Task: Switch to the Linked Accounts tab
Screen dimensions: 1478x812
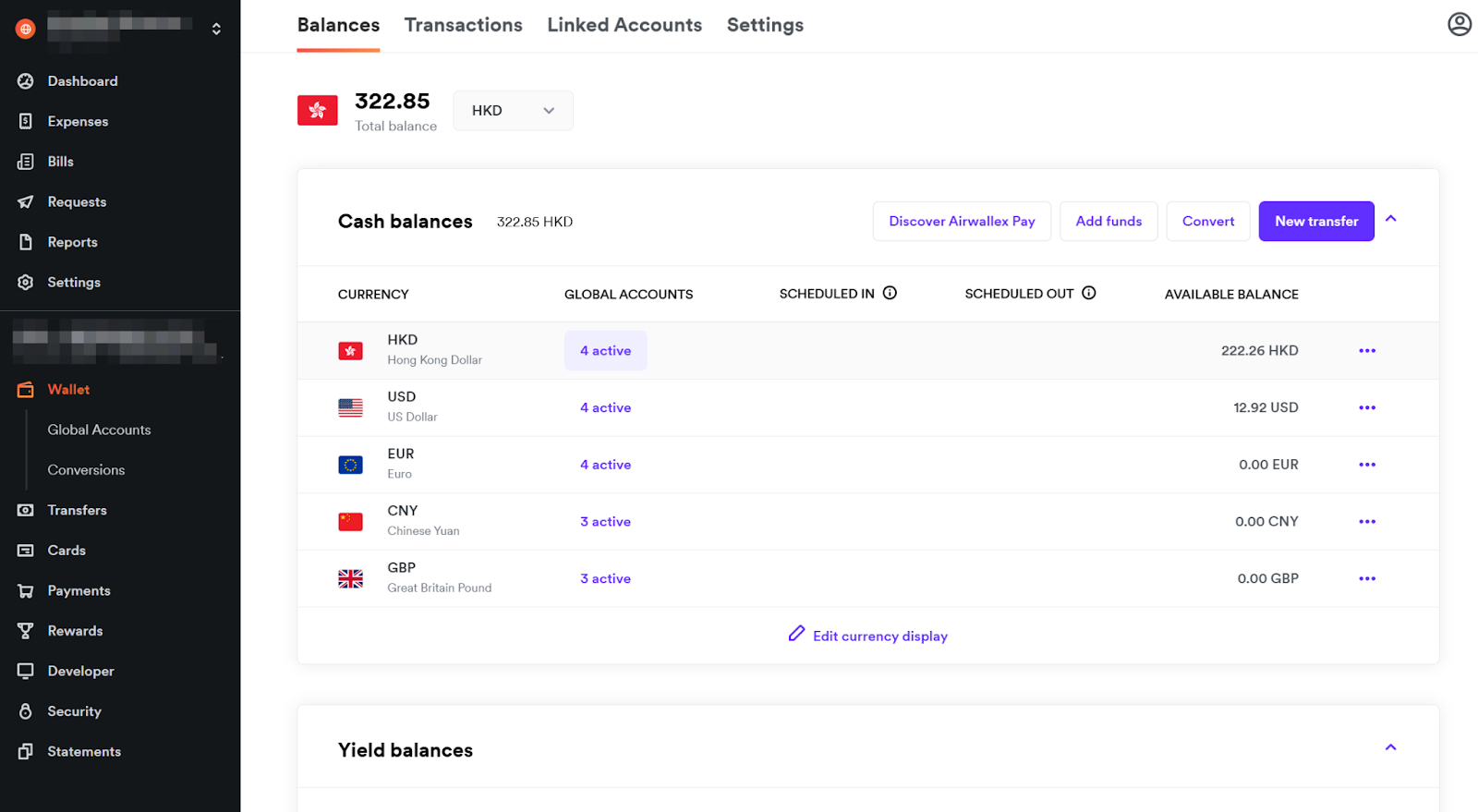Action: [x=624, y=25]
